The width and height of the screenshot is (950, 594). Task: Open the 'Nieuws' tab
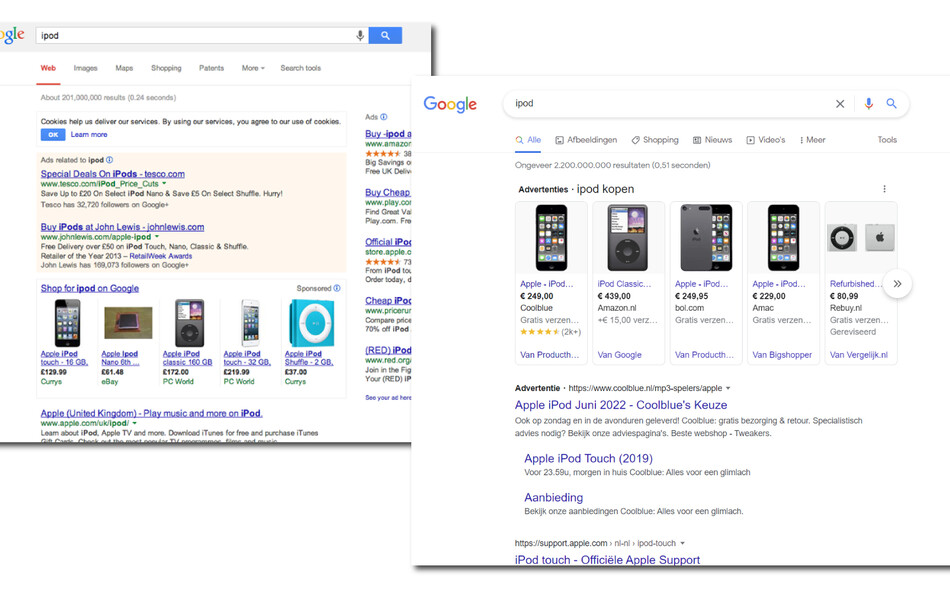712,140
